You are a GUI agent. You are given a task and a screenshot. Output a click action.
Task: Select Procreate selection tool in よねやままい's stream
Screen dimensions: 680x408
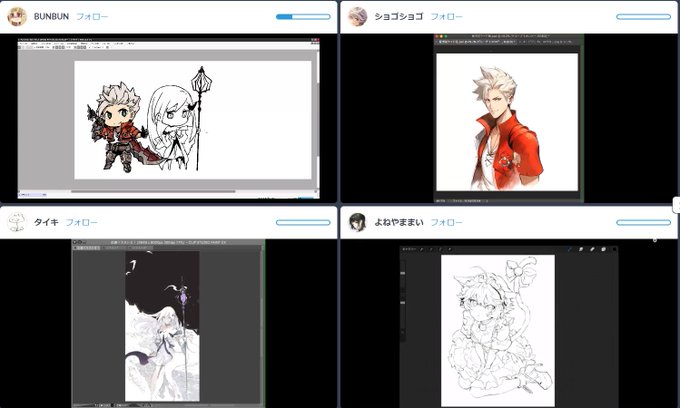coord(440,249)
